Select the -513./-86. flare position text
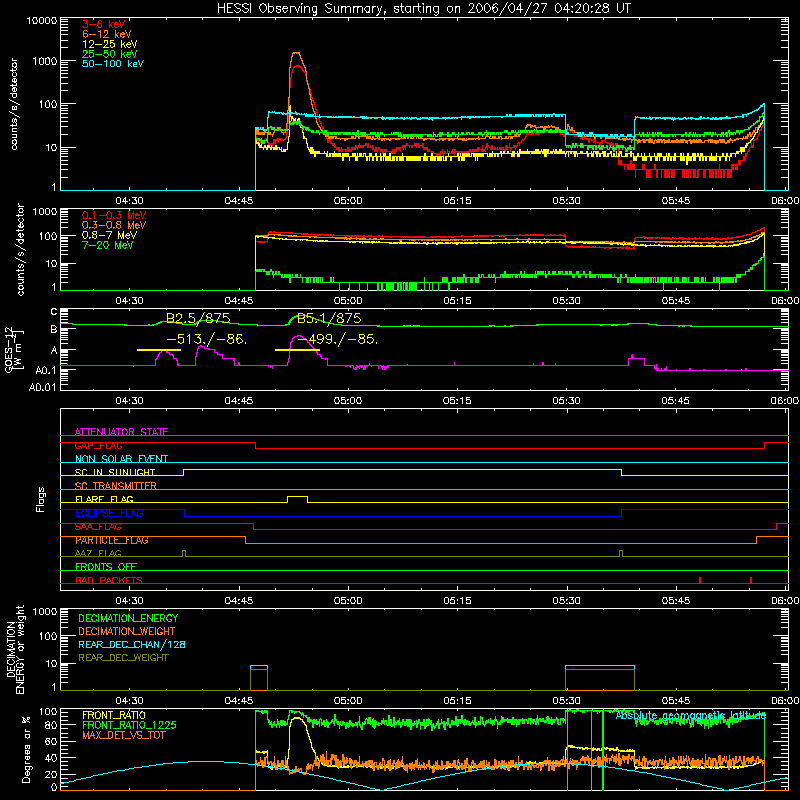 tap(207, 339)
